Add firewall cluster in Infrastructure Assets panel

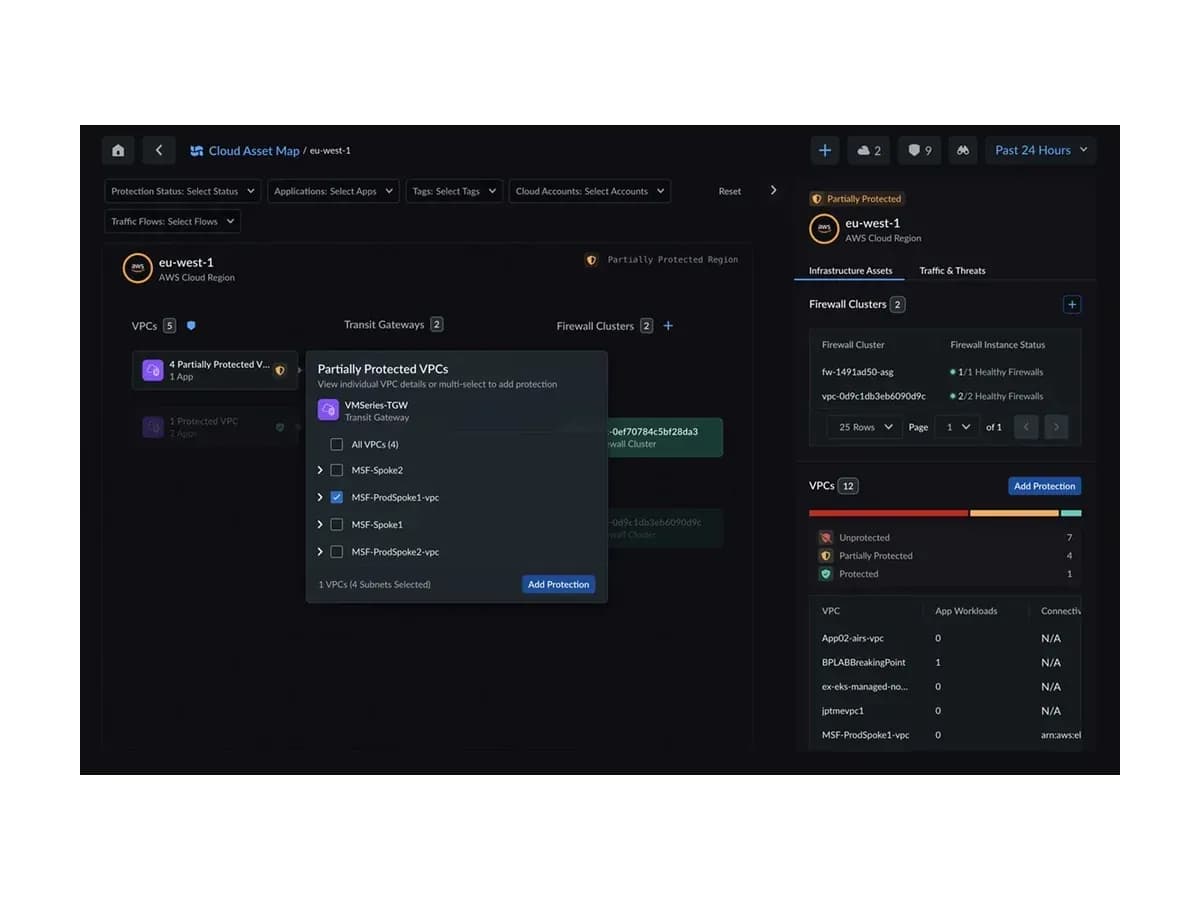tap(1072, 304)
